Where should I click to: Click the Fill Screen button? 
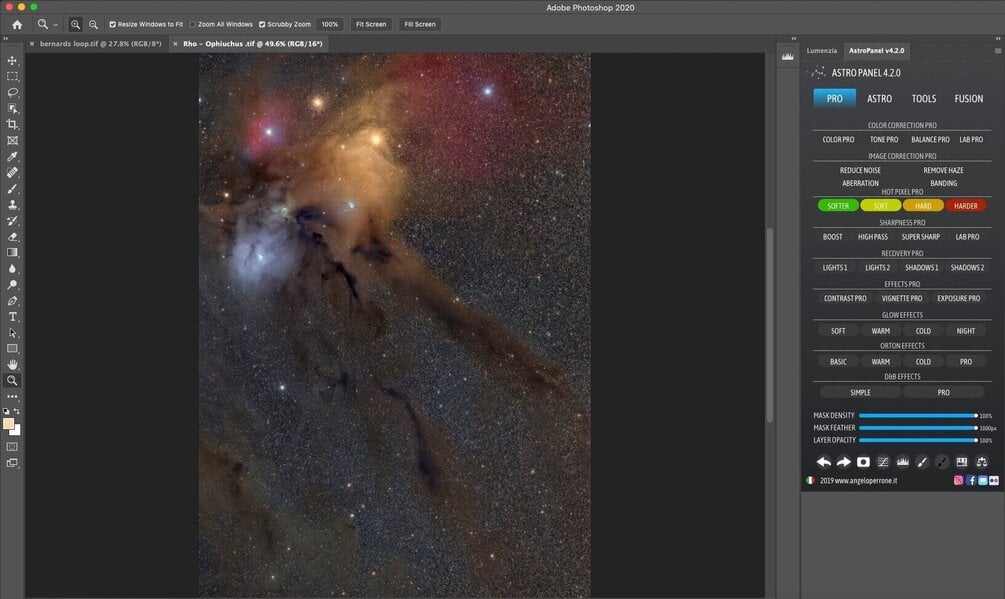pos(420,24)
